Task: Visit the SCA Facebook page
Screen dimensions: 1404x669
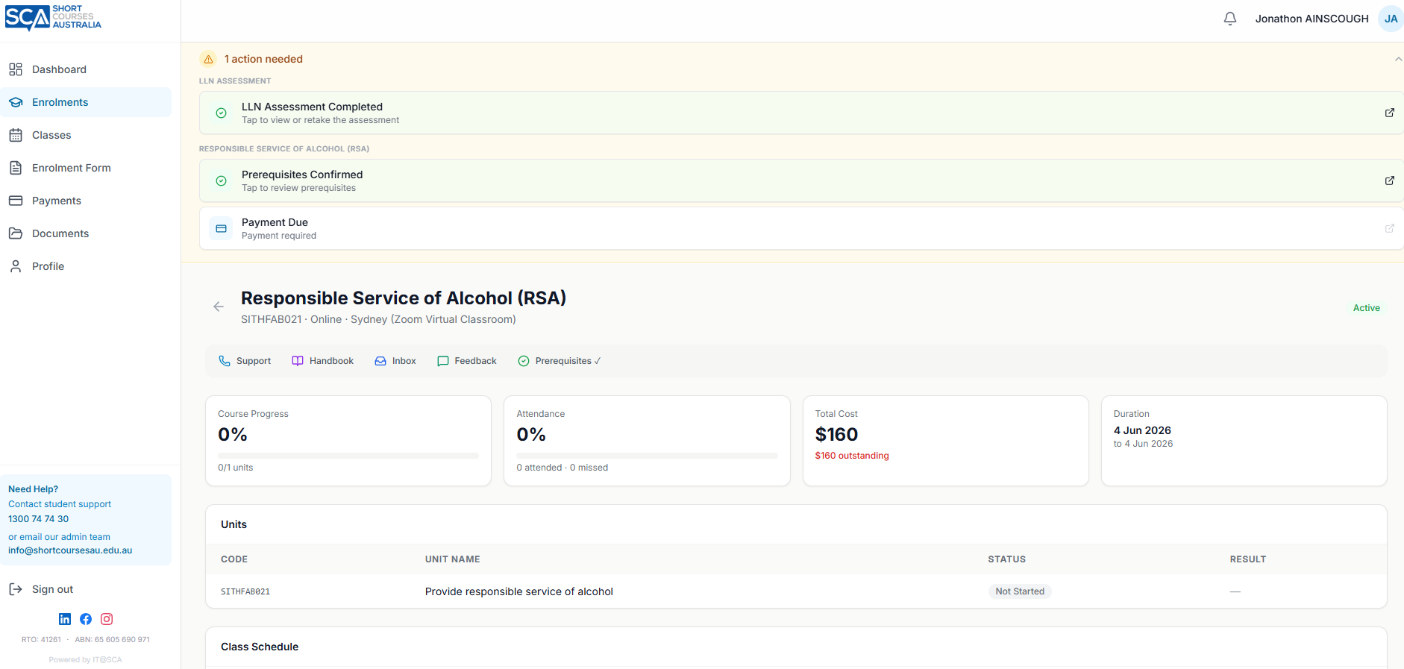Action: pos(86,619)
